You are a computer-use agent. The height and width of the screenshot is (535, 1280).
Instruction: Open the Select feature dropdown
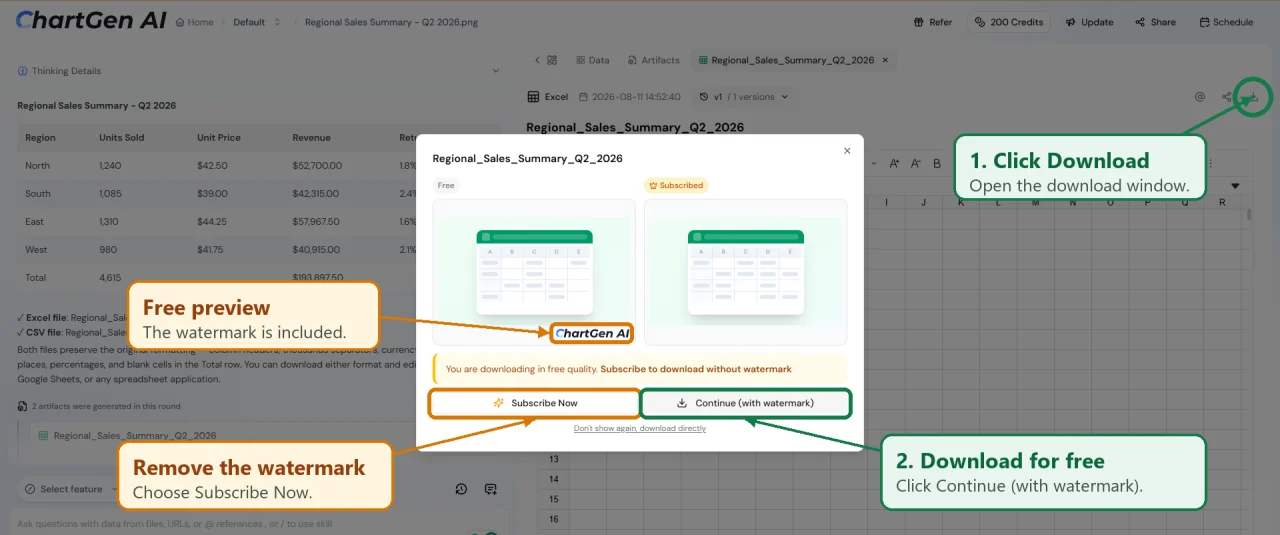click(70, 489)
